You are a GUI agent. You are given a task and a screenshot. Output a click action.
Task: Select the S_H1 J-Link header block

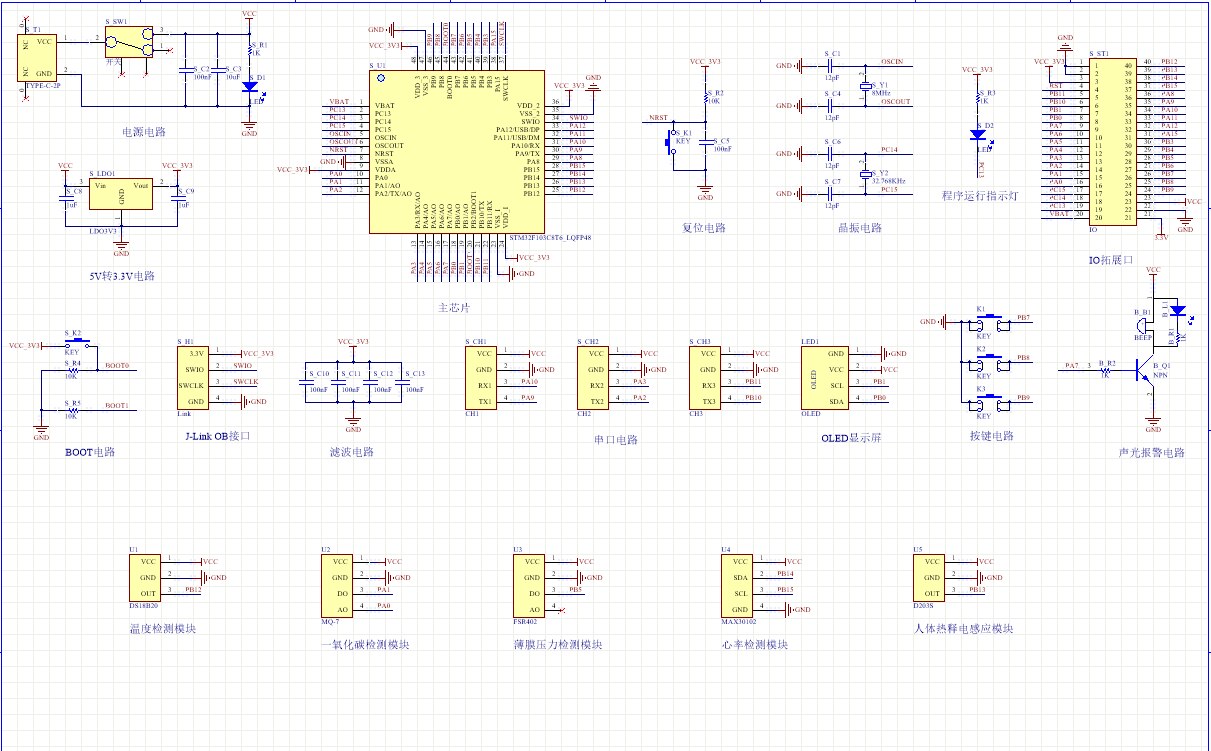193,377
